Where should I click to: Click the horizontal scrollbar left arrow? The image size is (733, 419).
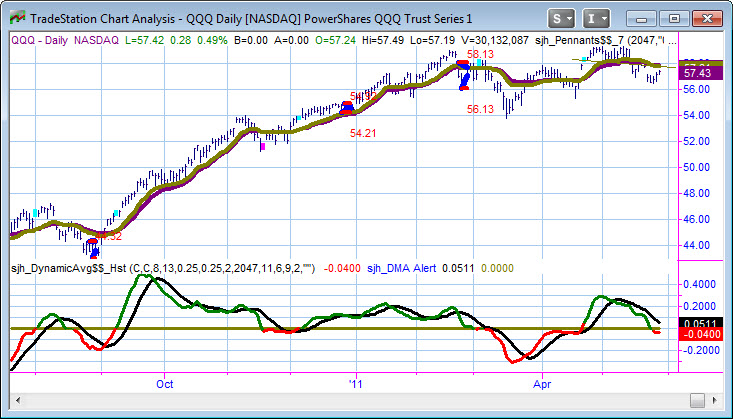19,400
